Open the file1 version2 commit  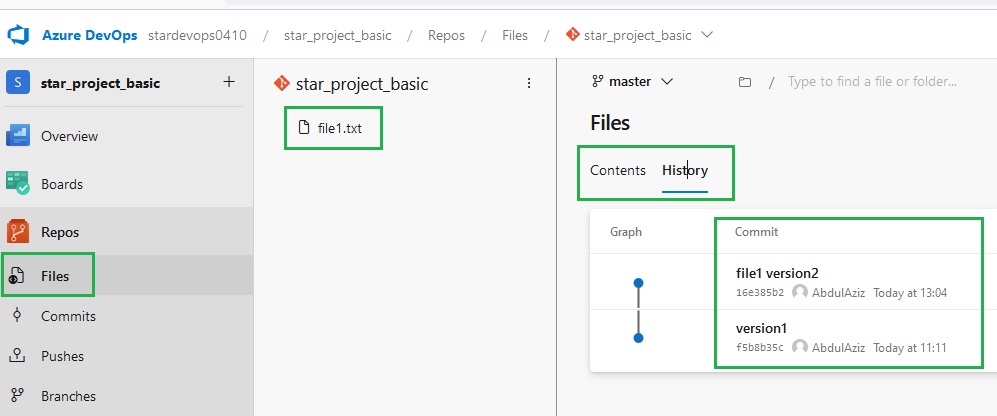click(777, 274)
